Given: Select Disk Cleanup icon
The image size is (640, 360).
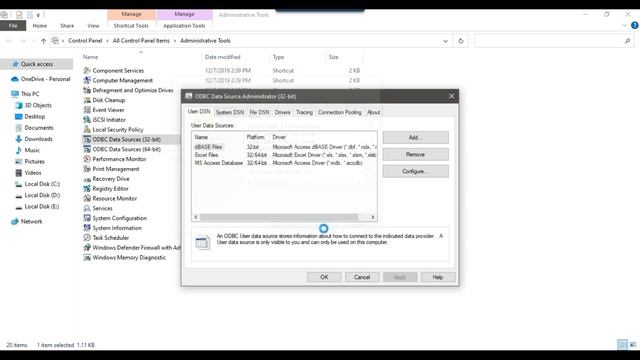Looking at the screenshot, I should coord(87,100).
